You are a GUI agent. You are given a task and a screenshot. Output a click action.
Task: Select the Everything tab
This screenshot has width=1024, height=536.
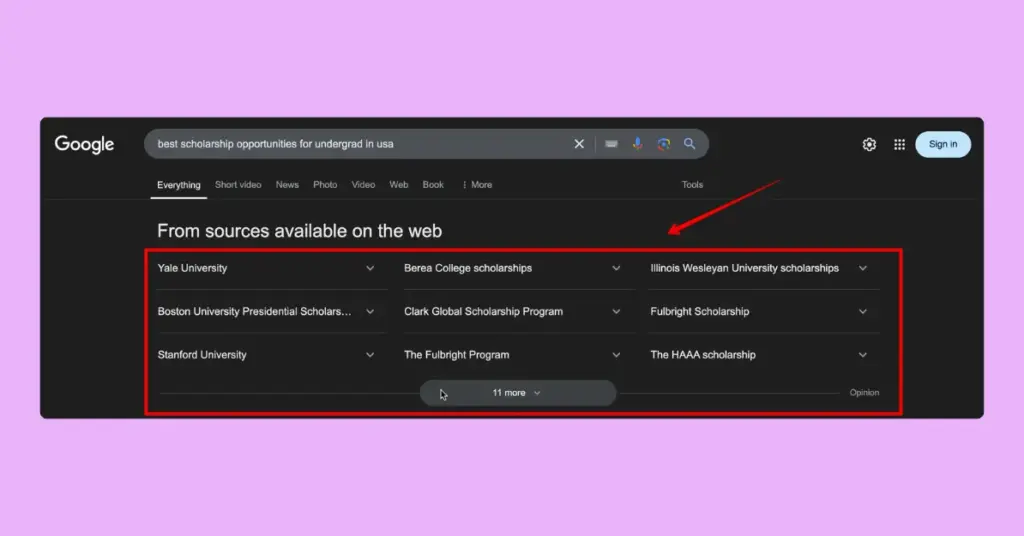pos(178,185)
